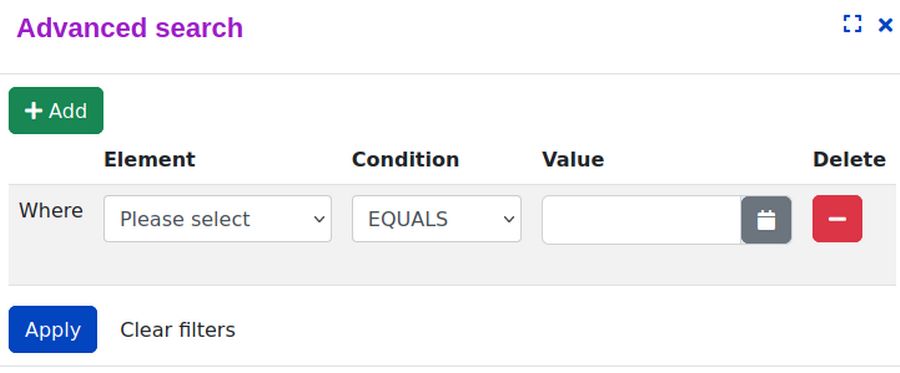Open the EQUALS Condition dropdown

click(436, 219)
